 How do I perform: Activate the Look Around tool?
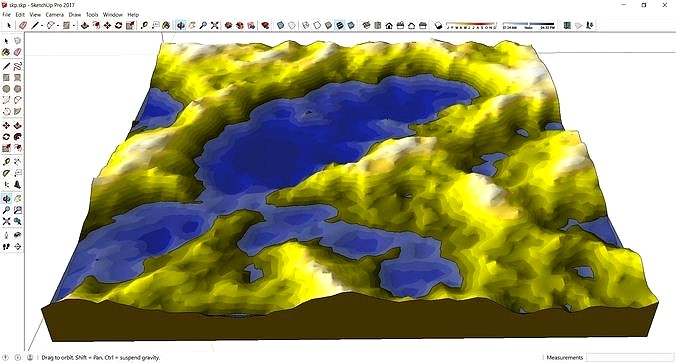click(x=17, y=235)
